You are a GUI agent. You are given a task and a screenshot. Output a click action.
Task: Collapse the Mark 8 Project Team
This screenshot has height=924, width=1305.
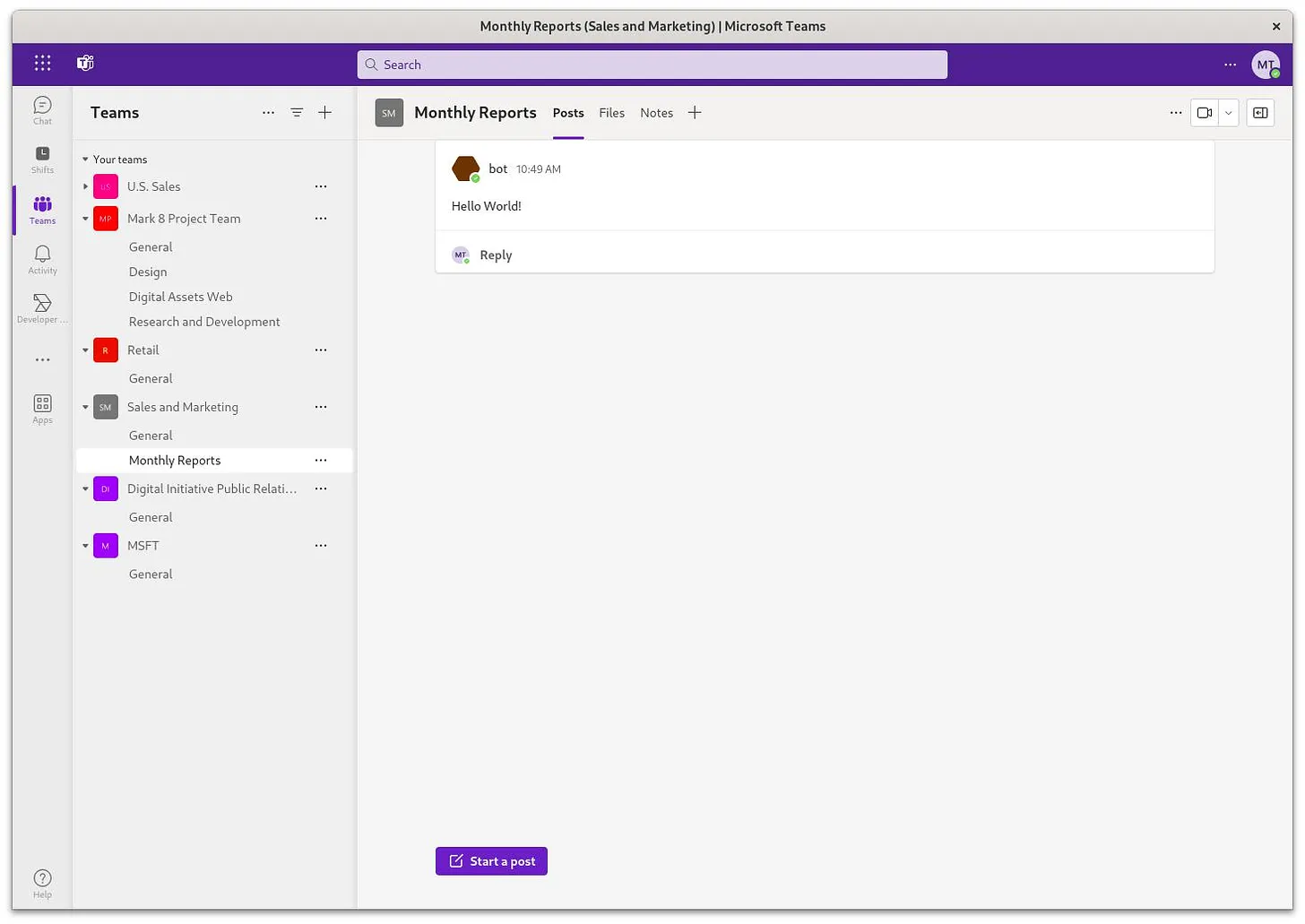[85, 219]
